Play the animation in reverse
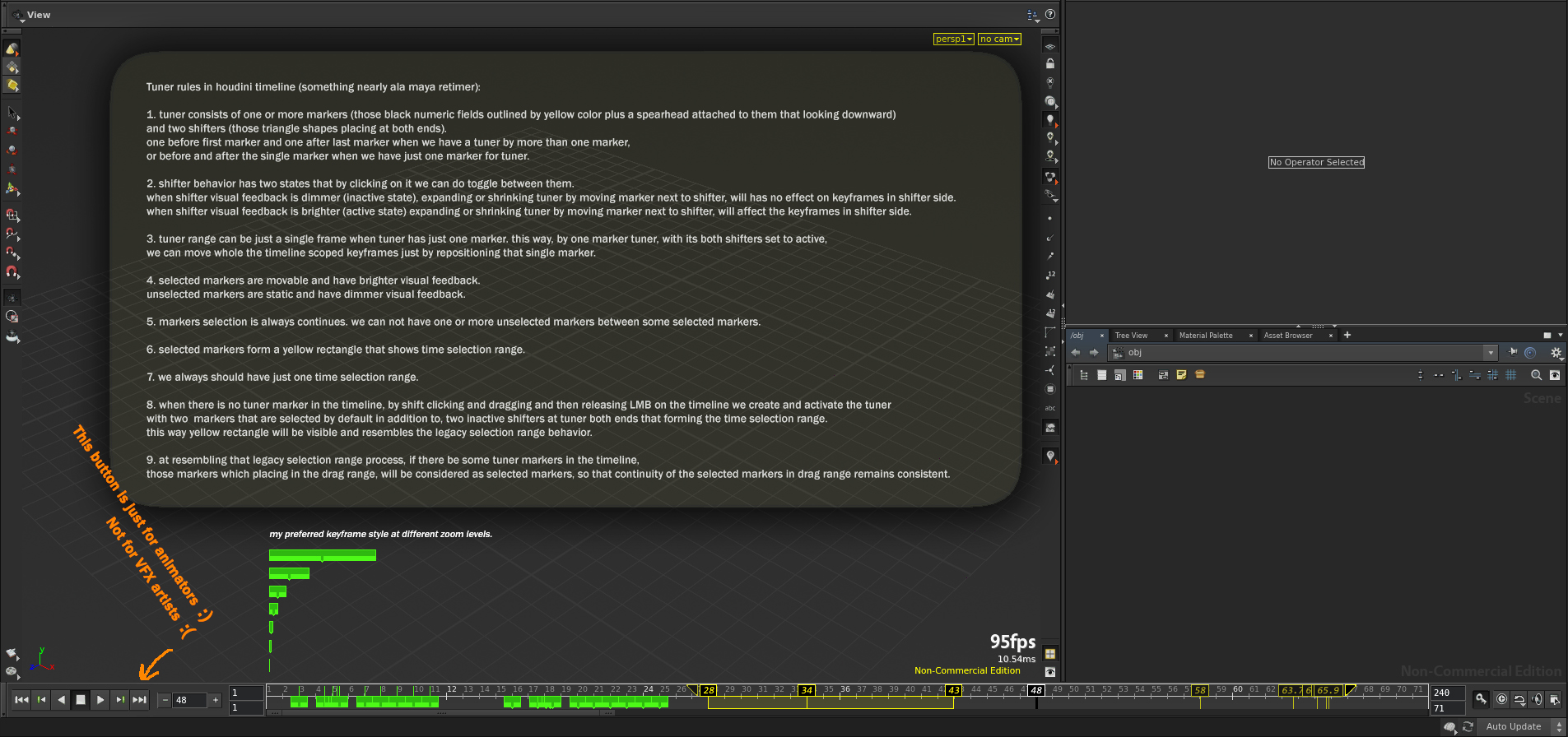The image size is (1568, 737). click(x=61, y=700)
